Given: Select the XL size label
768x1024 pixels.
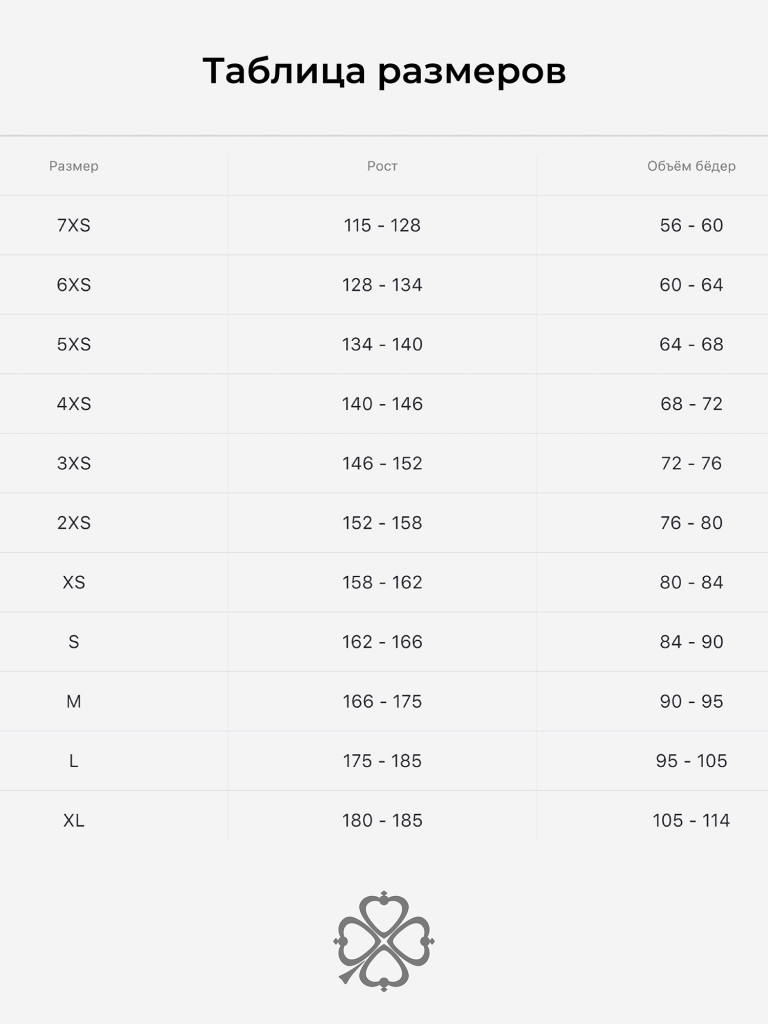Looking at the screenshot, I should (x=74, y=820).
